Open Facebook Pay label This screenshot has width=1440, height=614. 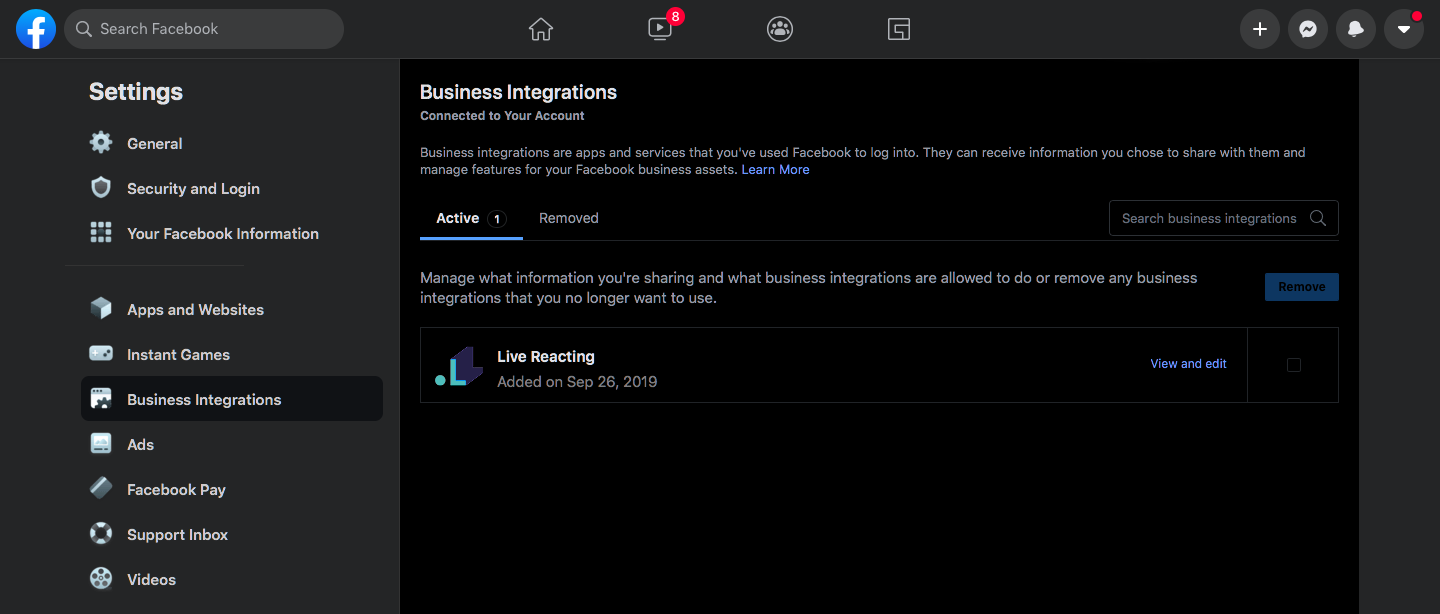tap(176, 489)
